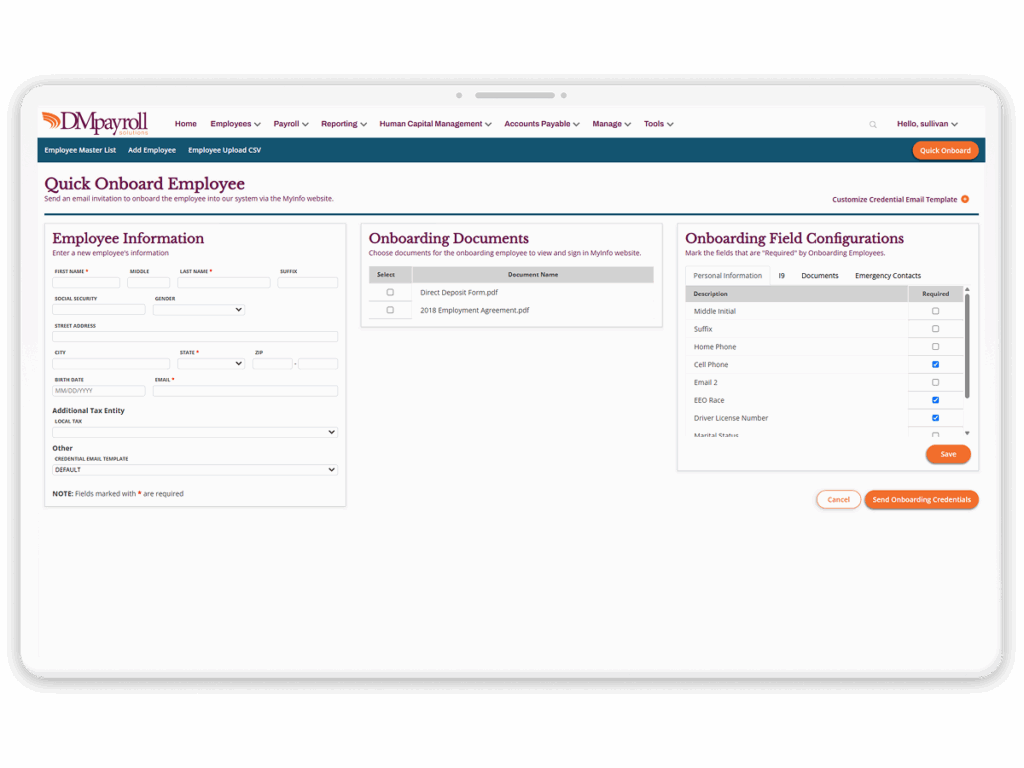The width and height of the screenshot is (1024, 768).
Task: Tick the 2018 Employment Agreement.pdf checkbox
Action: click(390, 310)
